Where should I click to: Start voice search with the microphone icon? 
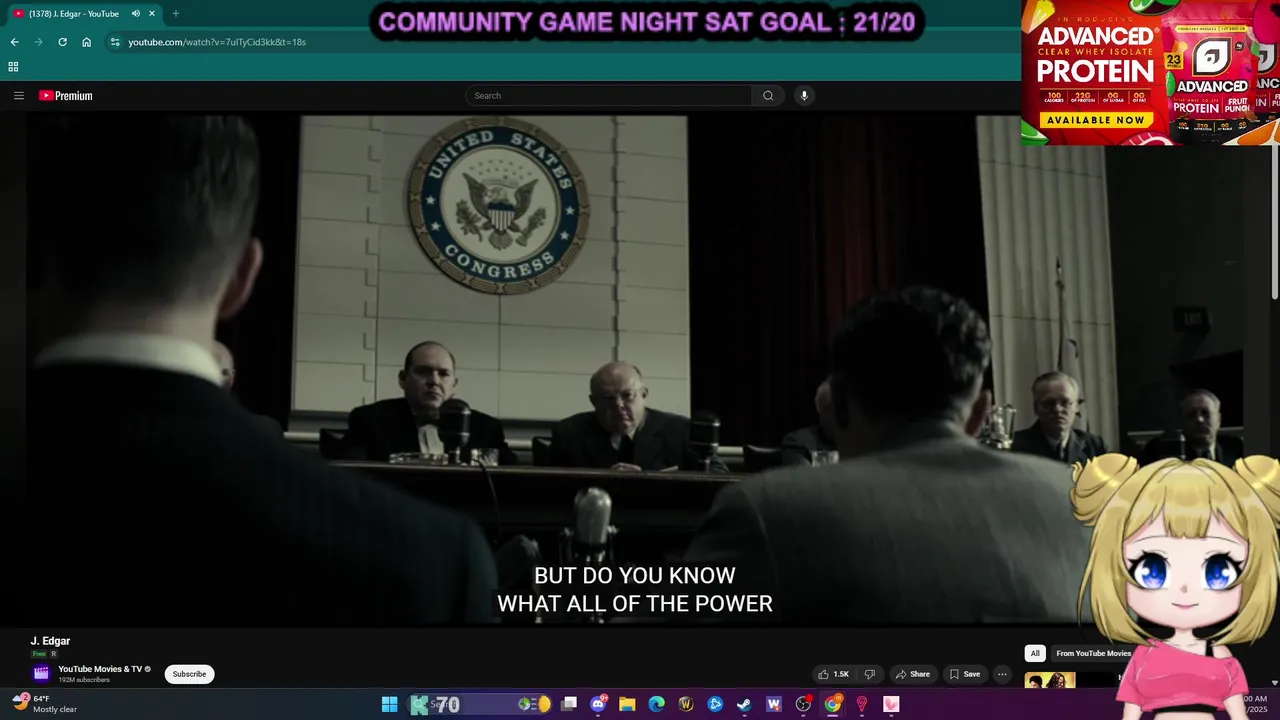click(803, 96)
